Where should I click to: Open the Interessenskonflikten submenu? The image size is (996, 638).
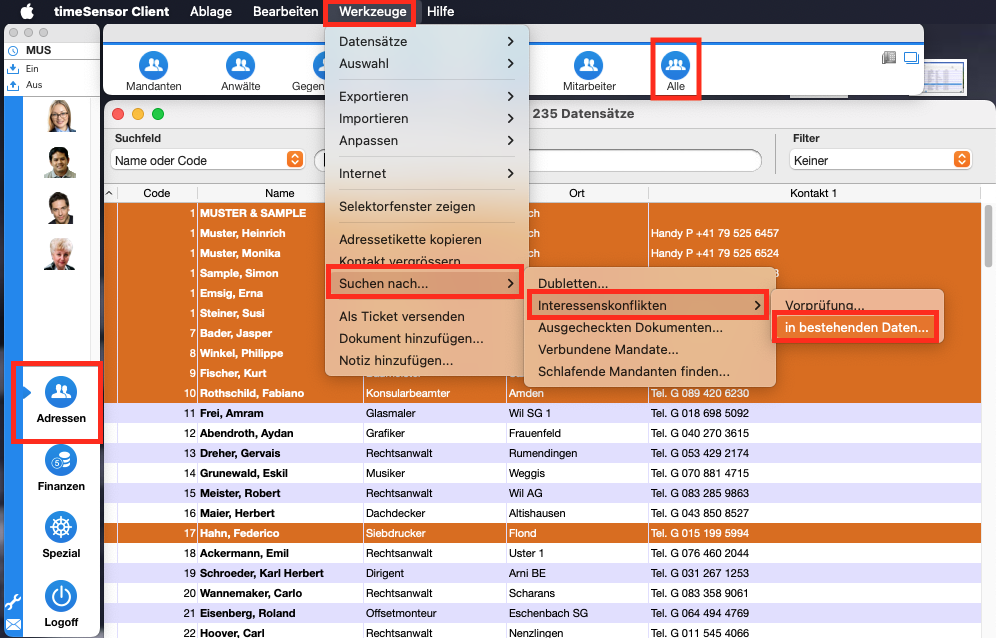point(650,306)
